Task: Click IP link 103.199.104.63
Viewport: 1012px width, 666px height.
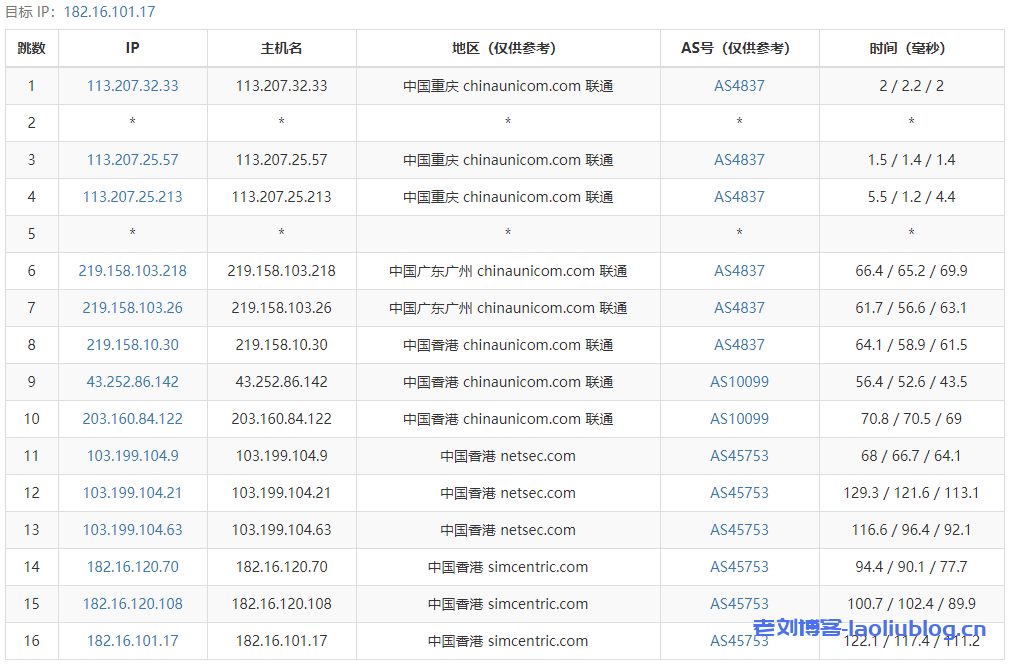Action: [x=132, y=530]
